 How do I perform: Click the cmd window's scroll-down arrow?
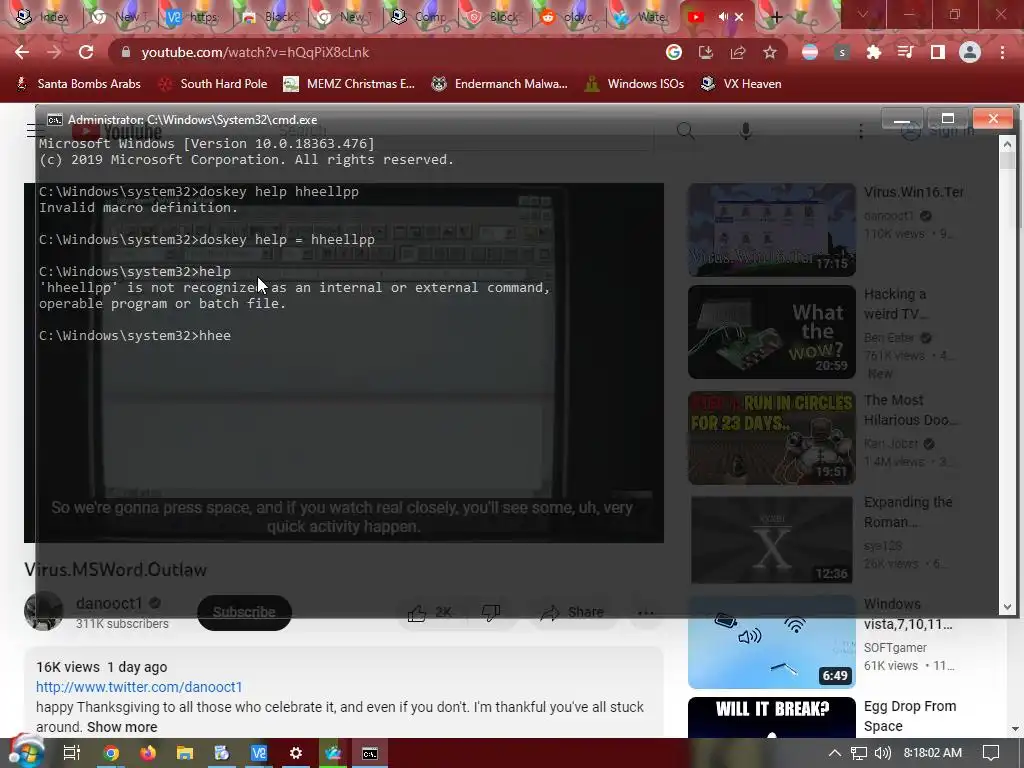pyautogui.click(x=1007, y=607)
